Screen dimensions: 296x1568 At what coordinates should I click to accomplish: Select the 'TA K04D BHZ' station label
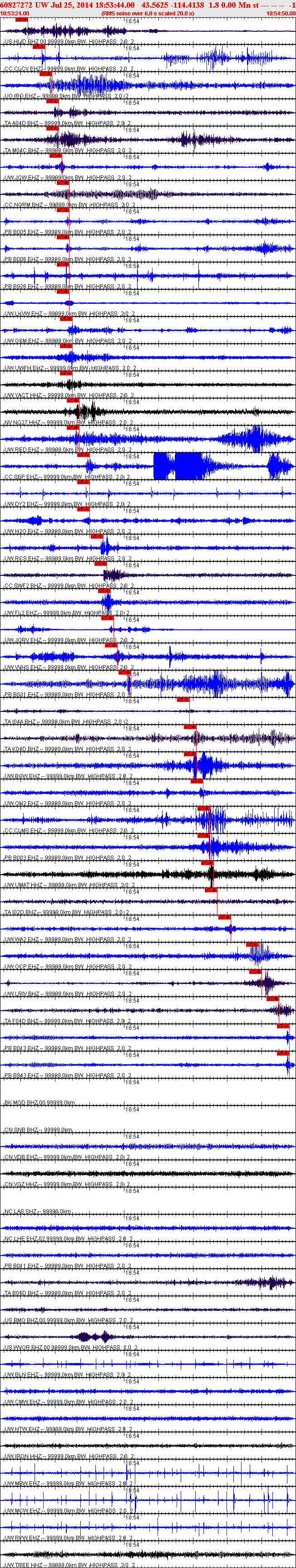[22, 749]
